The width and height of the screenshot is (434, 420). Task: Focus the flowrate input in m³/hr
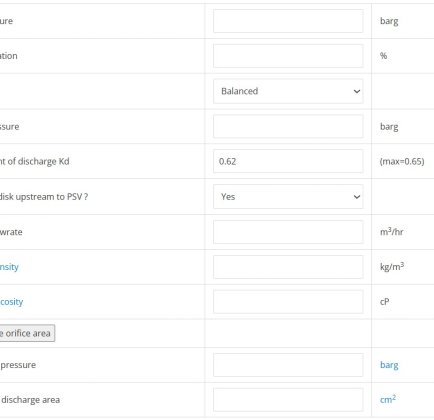tap(288, 232)
